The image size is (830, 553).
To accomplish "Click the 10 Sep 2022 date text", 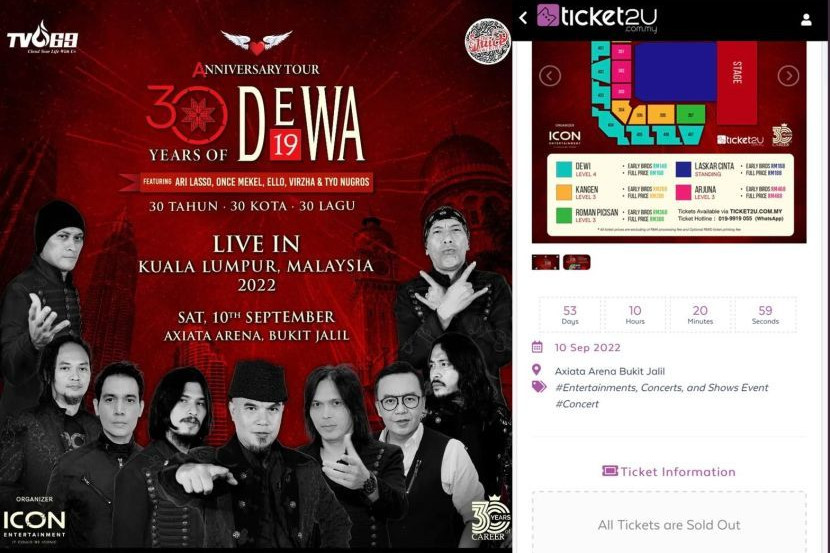I will coord(588,348).
